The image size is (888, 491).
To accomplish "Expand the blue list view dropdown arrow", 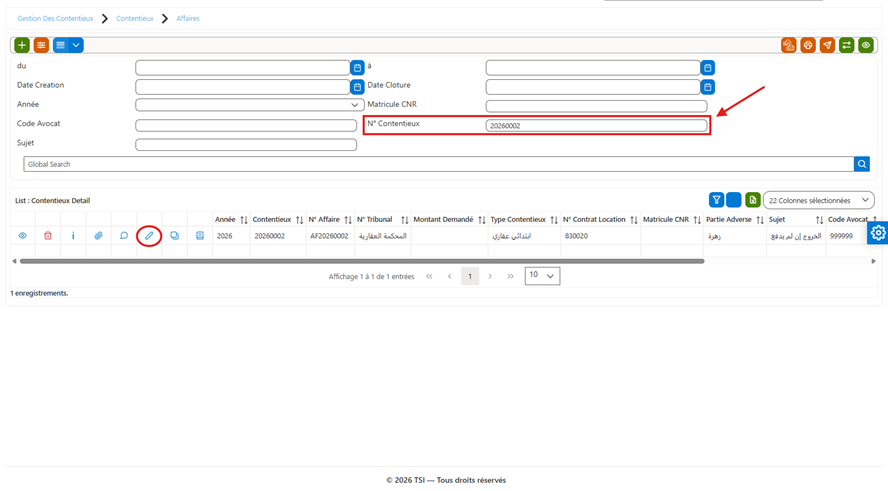I will (x=76, y=45).
